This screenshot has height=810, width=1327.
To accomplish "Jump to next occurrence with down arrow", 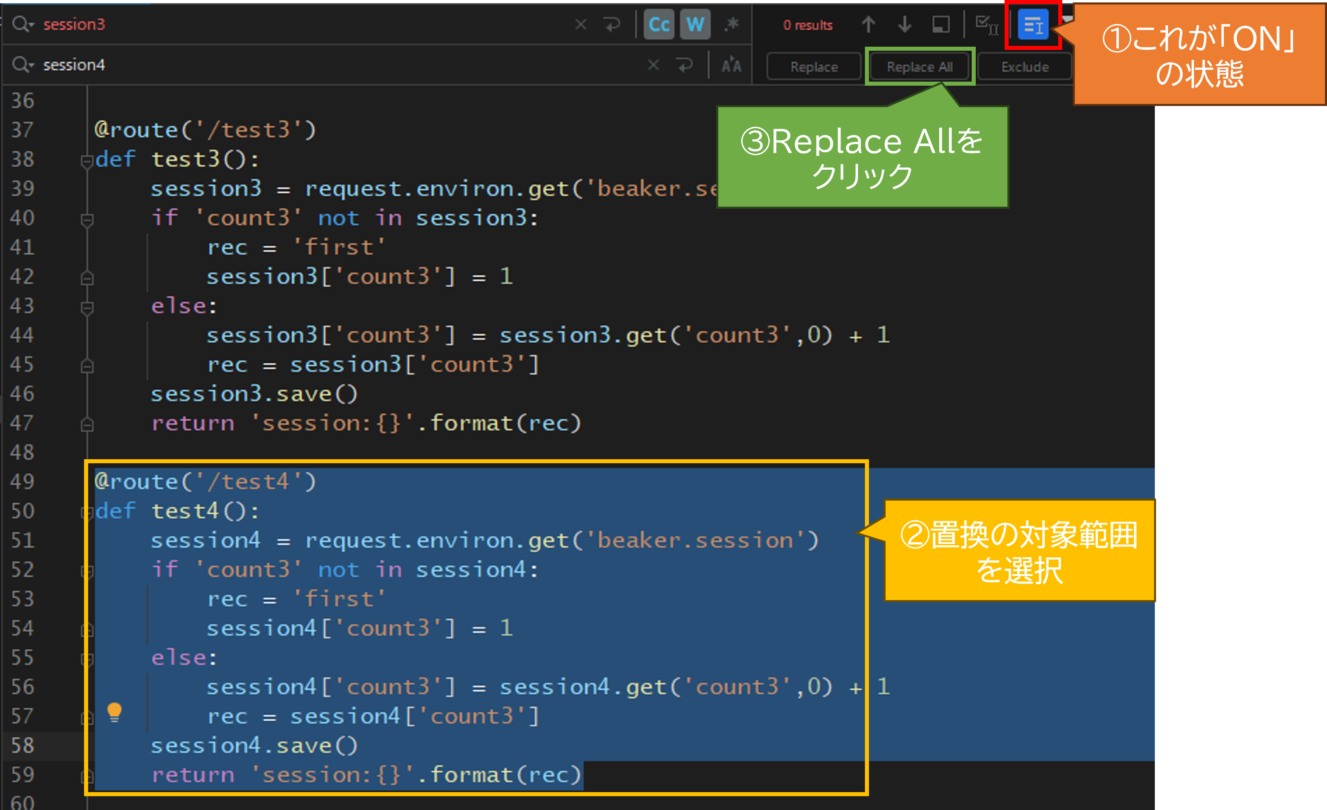I will pyautogui.click(x=904, y=25).
